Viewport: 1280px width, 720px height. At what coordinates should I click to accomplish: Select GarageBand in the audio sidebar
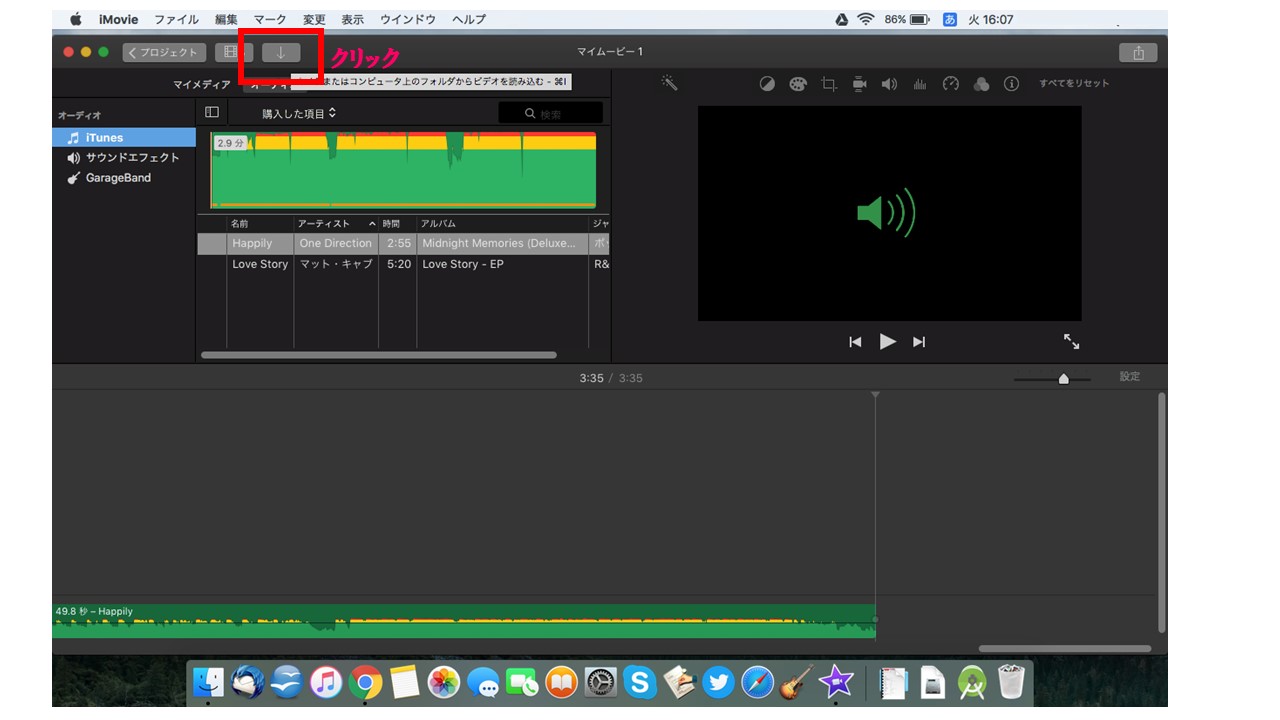click(x=124, y=178)
